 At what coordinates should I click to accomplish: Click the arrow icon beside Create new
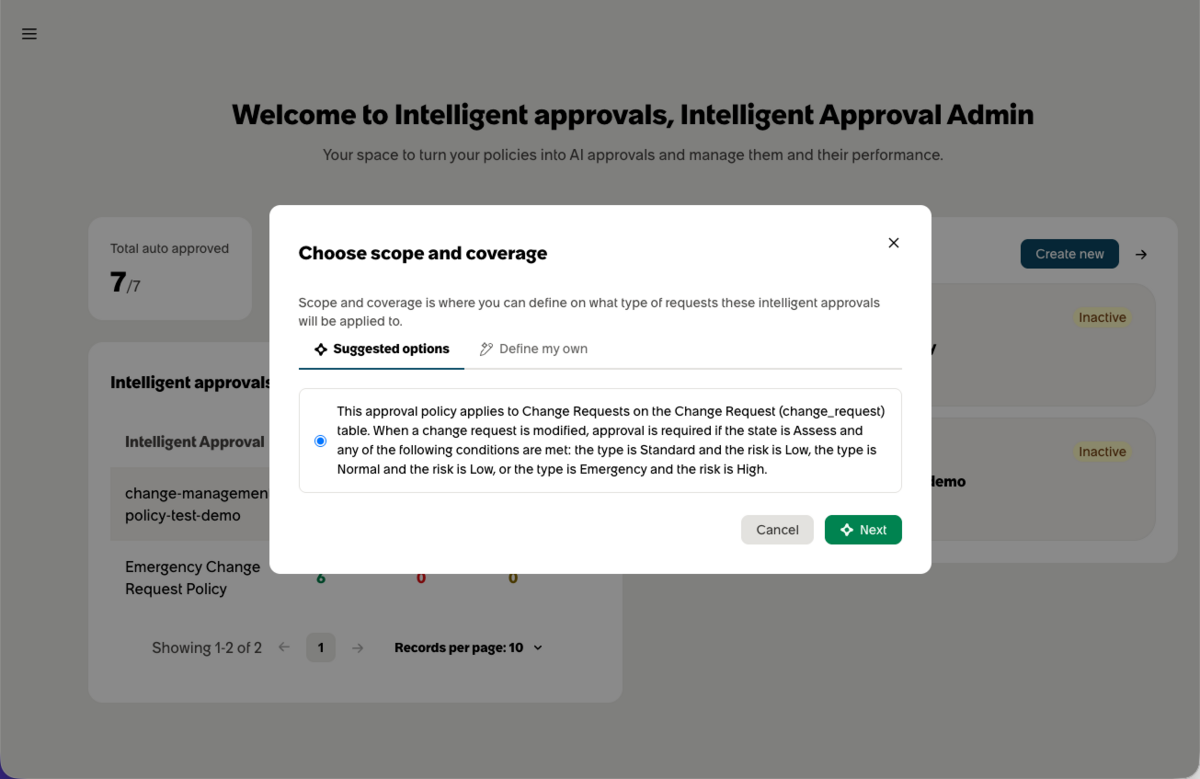(1141, 254)
